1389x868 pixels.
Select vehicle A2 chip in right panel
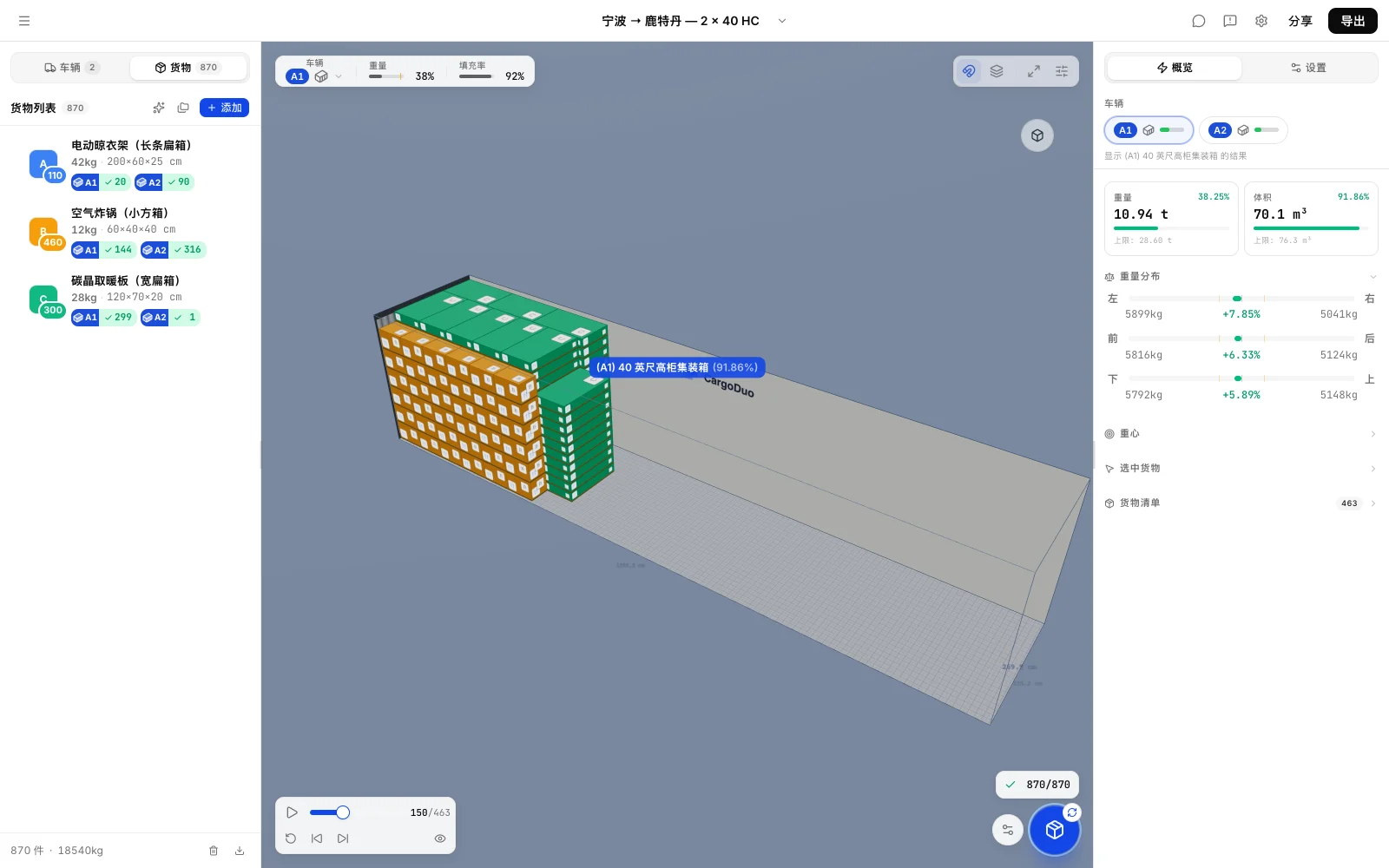point(1244,130)
